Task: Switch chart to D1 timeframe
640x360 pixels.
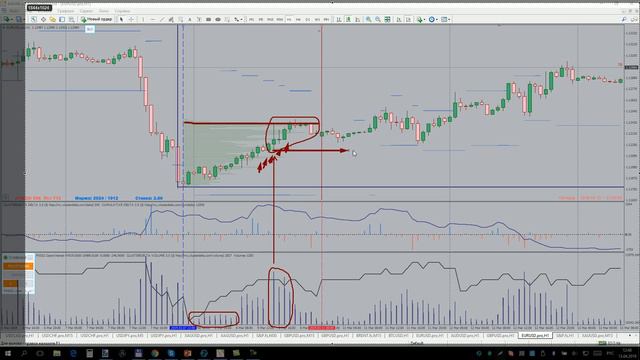Action: (308, 19)
